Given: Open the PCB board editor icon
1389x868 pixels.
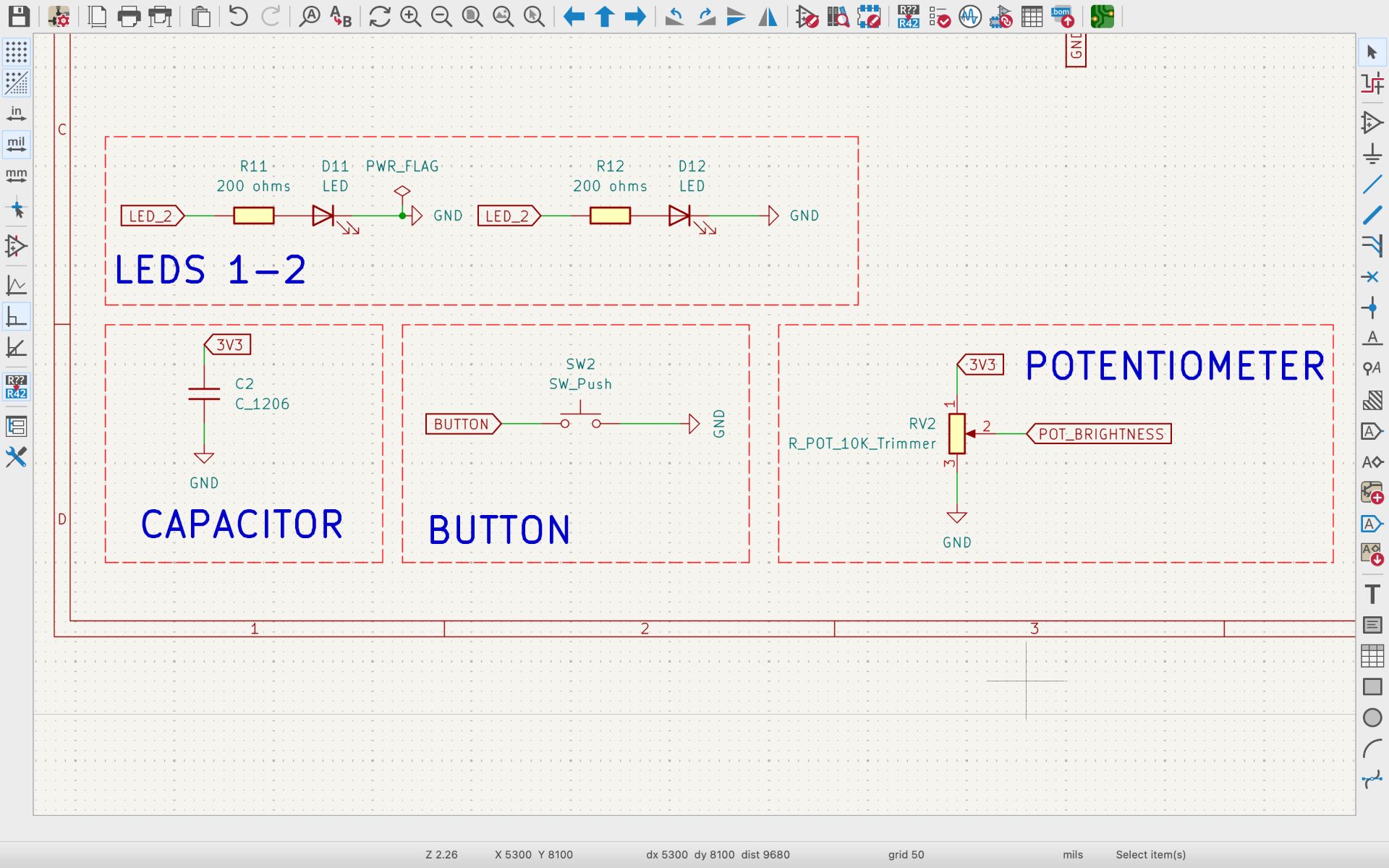Looking at the screenshot, I should click(x=1102, y=16).
